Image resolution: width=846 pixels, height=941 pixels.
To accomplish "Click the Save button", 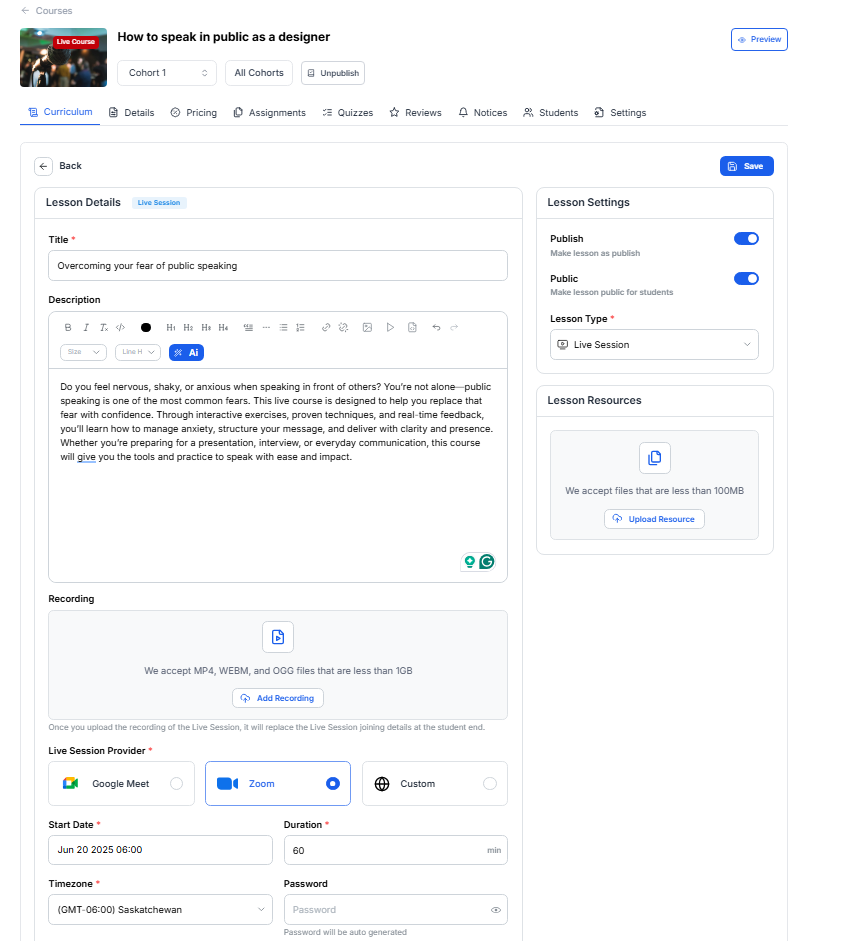I will coord(746,166).
